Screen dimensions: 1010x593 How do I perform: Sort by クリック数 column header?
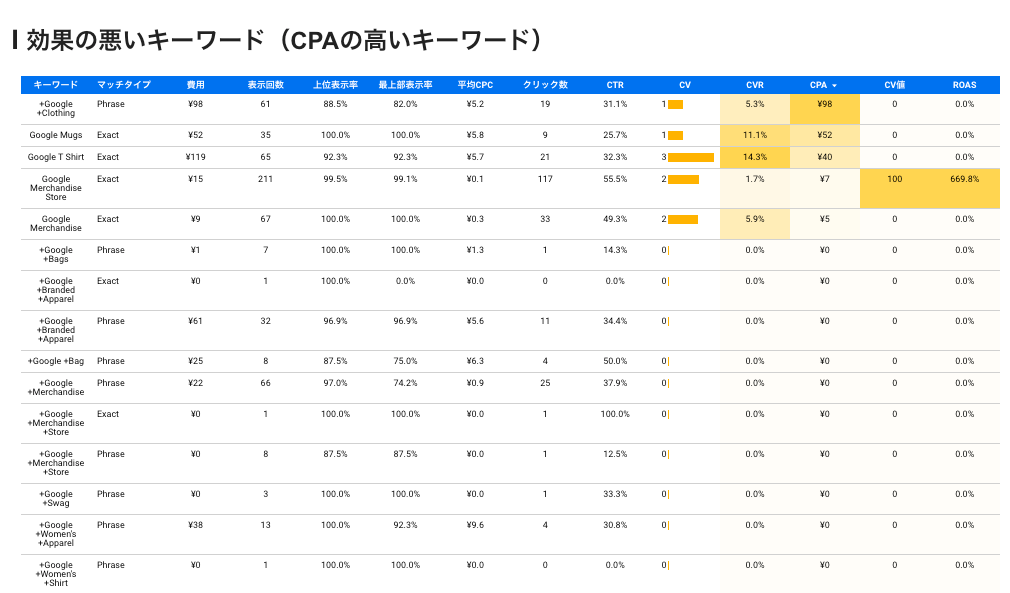[x=545, y=85]
